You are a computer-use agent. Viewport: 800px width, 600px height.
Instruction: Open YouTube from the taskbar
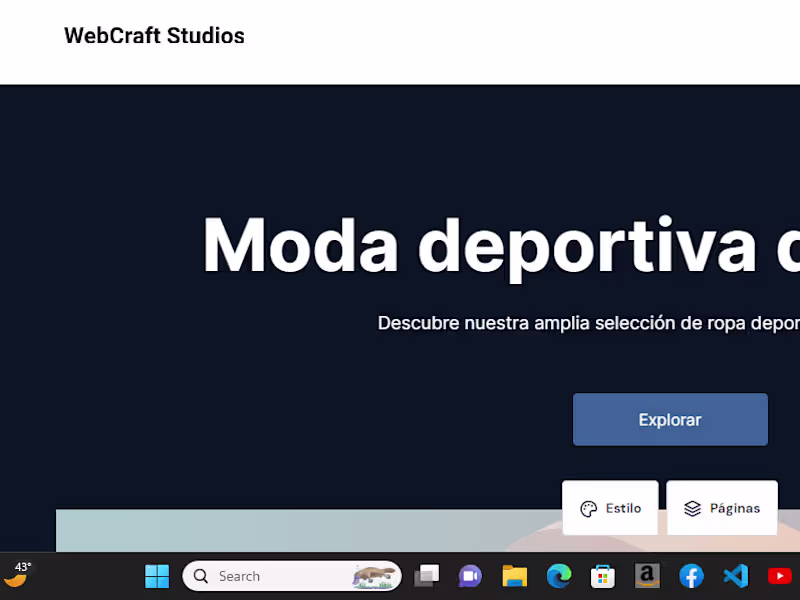780,576
